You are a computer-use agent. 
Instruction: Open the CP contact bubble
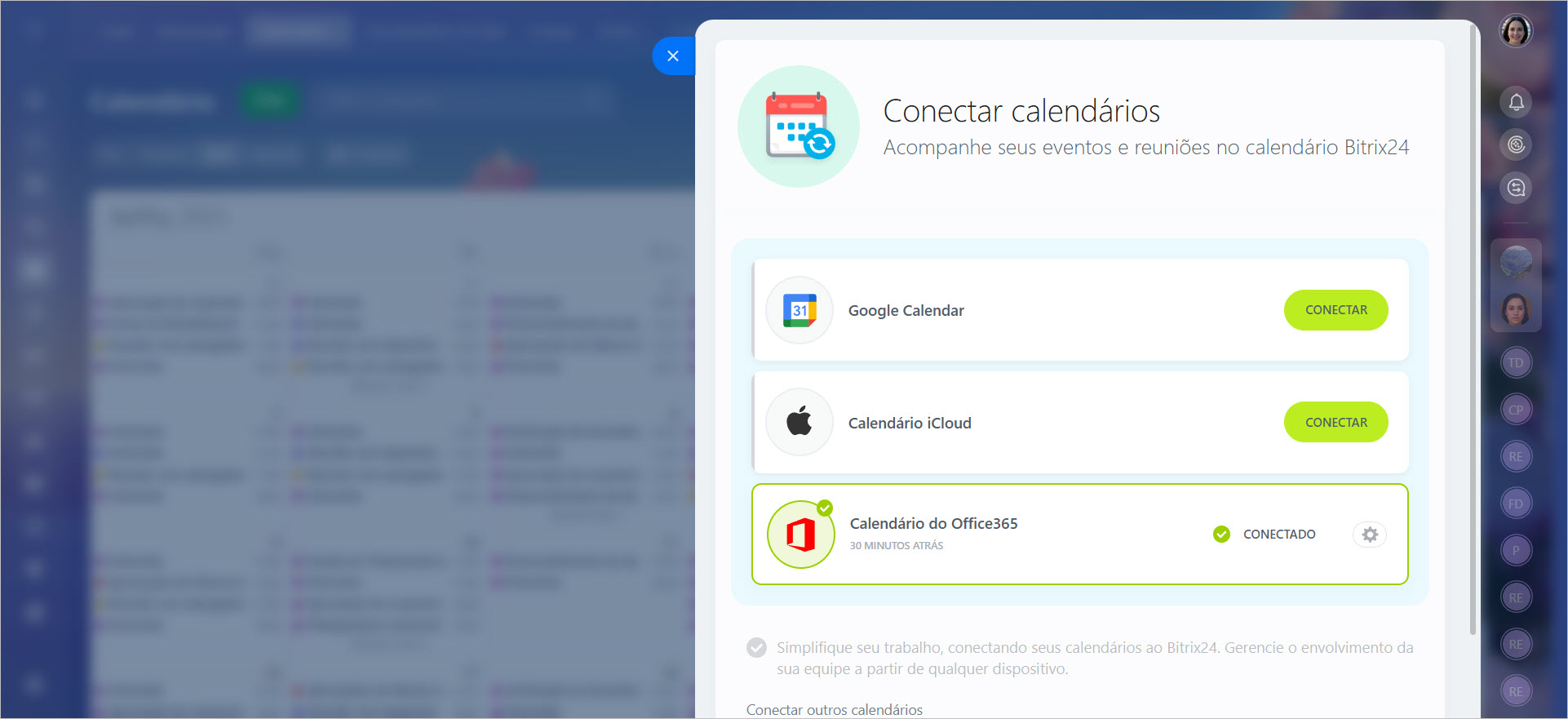click(x=1516, y=410)
